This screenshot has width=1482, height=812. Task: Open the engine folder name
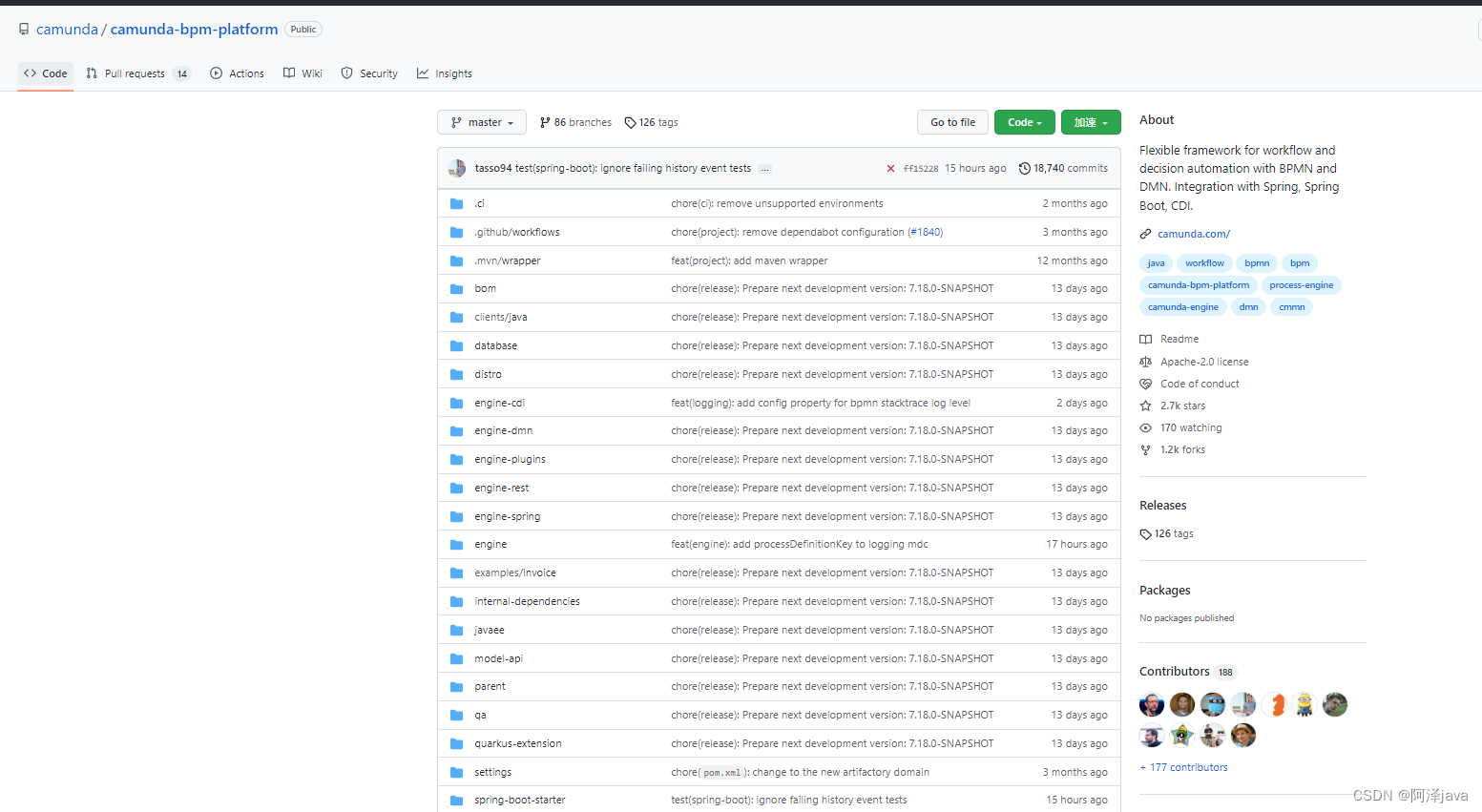click(491, 544)
